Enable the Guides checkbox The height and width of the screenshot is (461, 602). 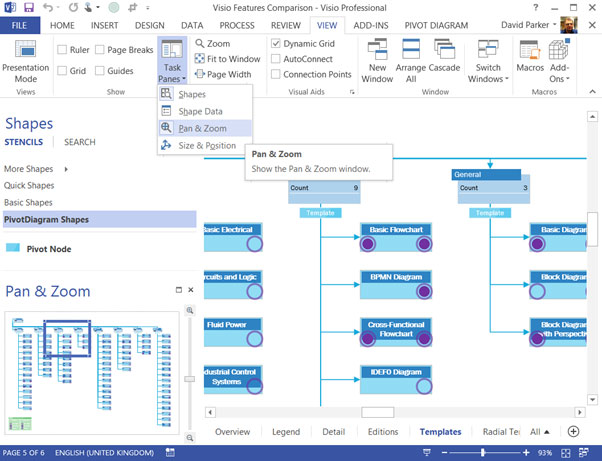[100, 71]
